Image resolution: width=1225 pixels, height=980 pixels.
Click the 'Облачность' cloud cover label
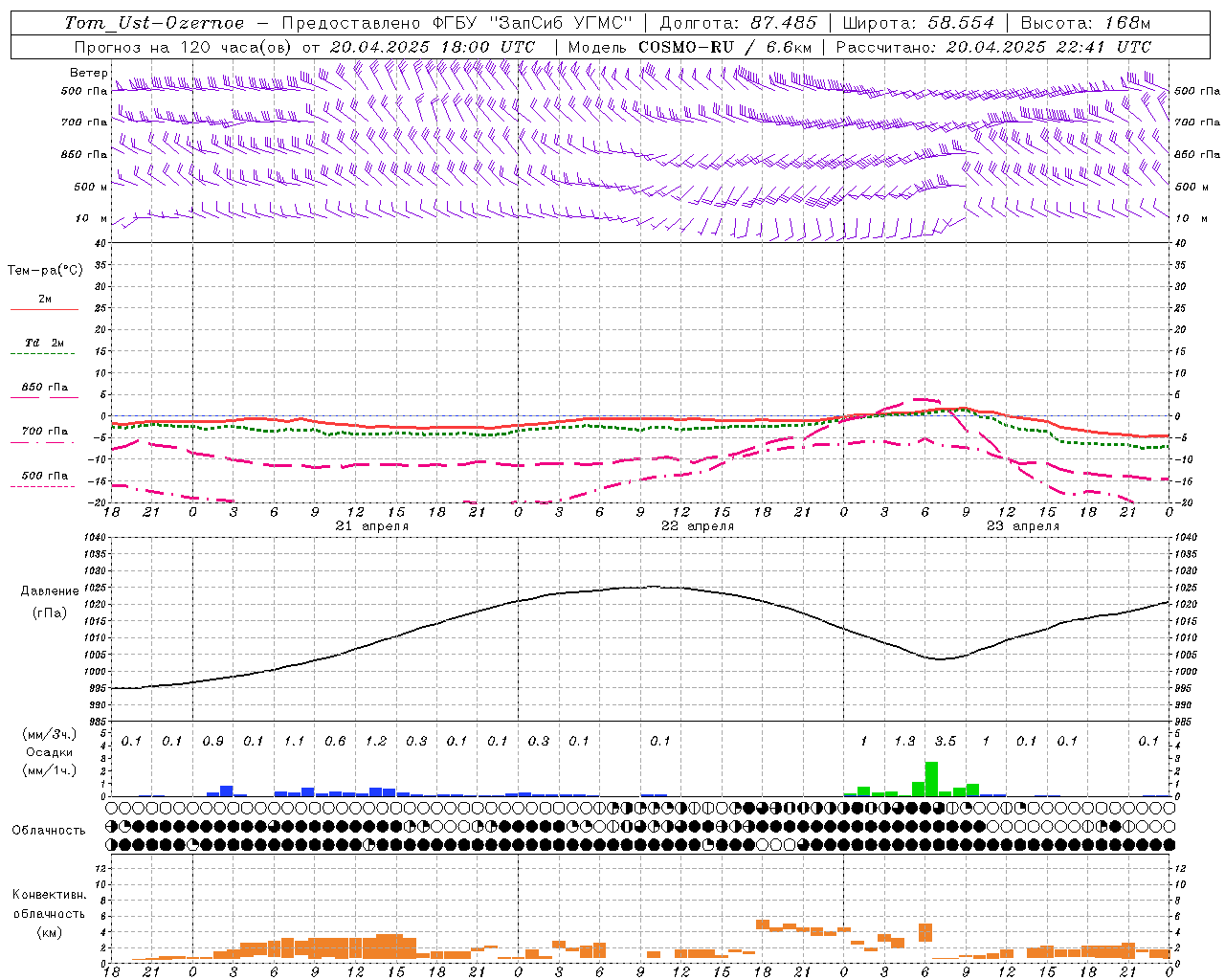coord(49,830)
